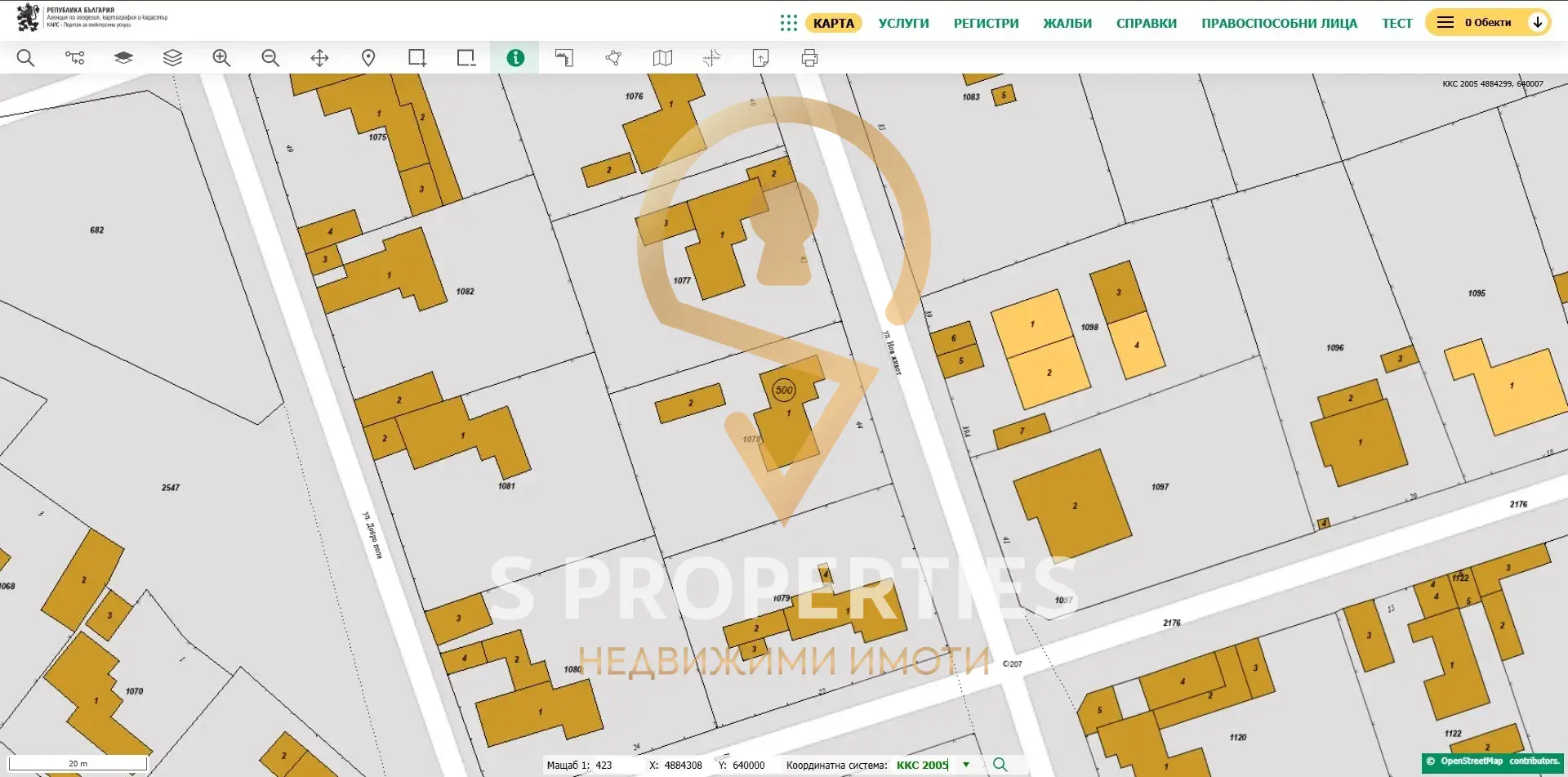The image size is (1568, 777).
Task: Click the scale value field 423
Action: (x=604, y=766)
